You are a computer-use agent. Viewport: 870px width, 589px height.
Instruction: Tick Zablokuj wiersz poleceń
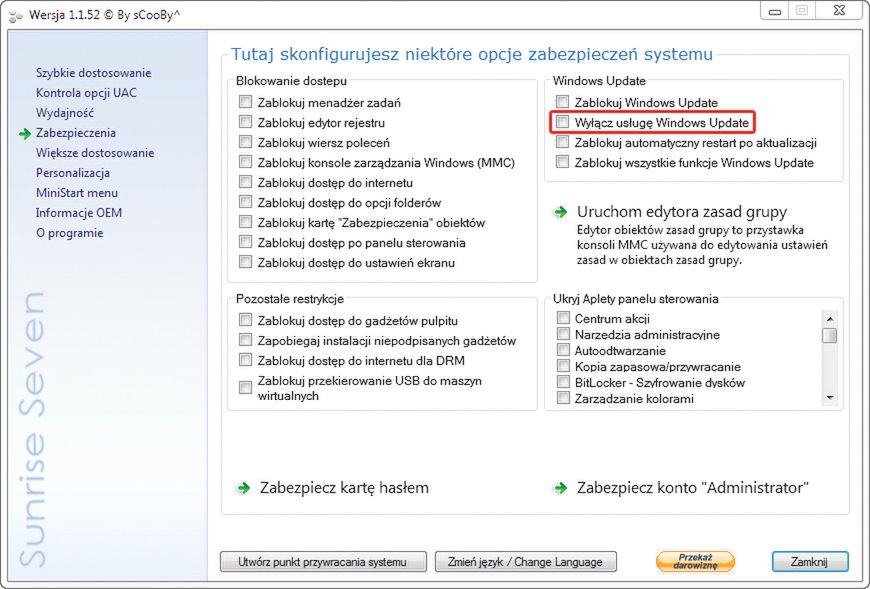point(245,142)
